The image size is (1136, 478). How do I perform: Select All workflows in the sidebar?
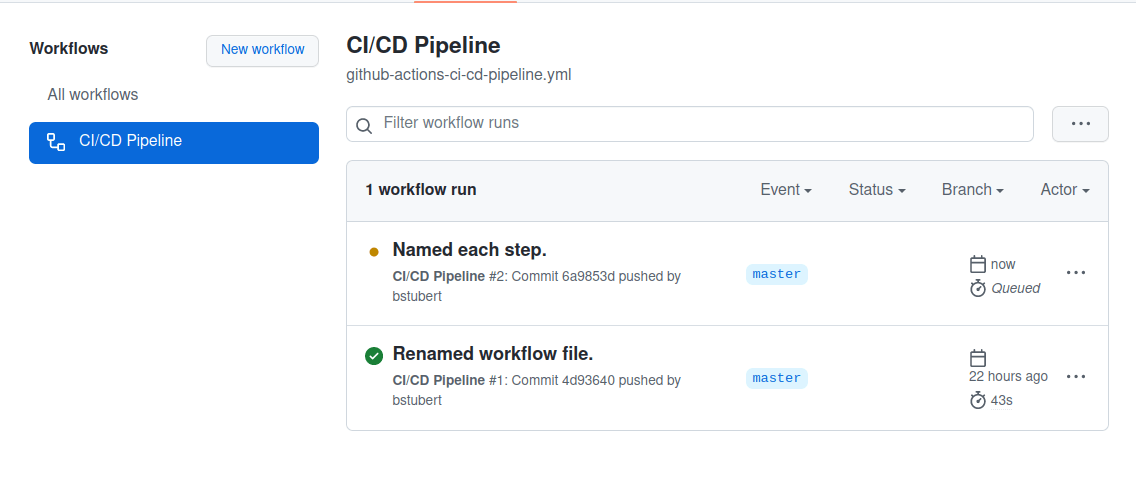(x=93, y=95)
